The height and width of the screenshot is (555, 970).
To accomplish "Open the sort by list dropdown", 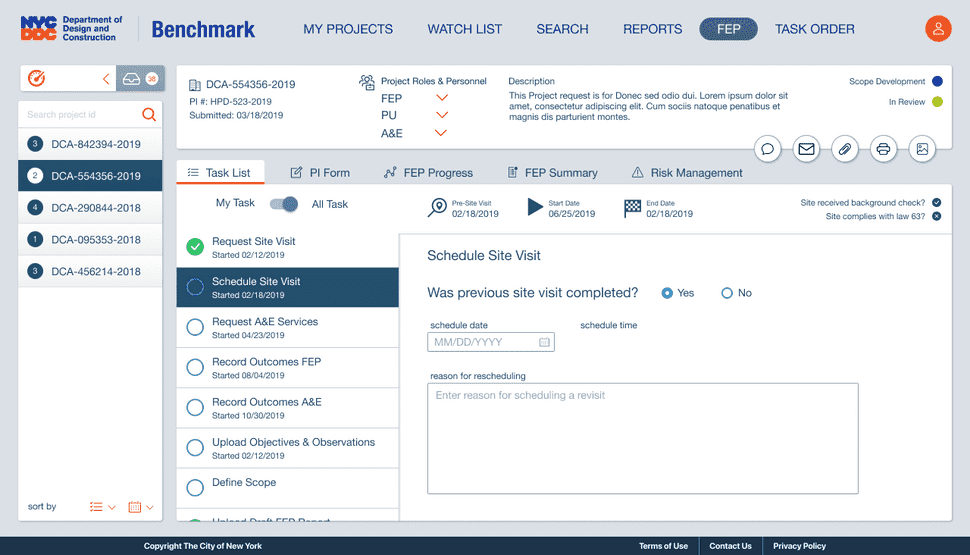I will pos(103,507).
